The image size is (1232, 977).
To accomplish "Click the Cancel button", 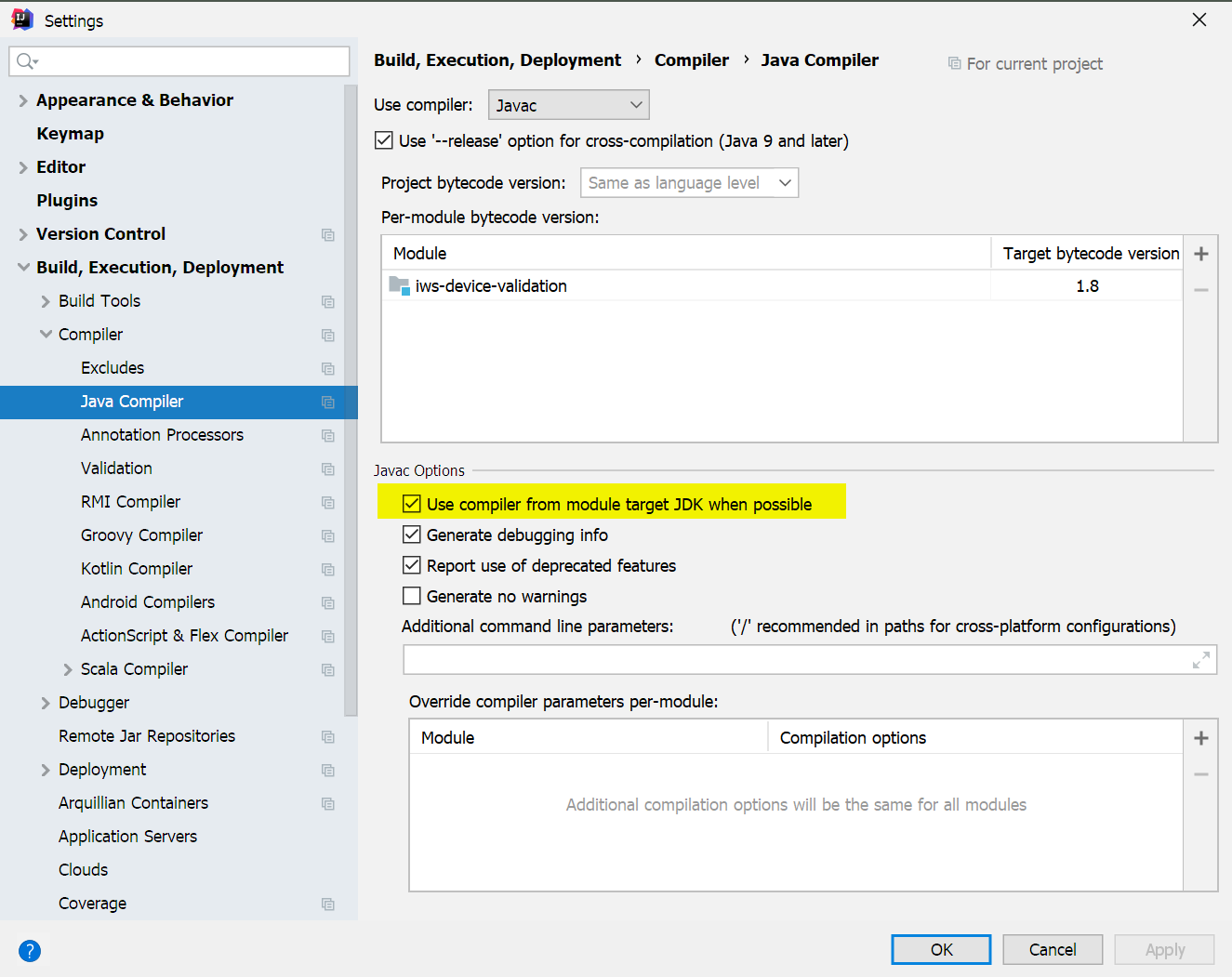I will click(x=1053, y=949).
